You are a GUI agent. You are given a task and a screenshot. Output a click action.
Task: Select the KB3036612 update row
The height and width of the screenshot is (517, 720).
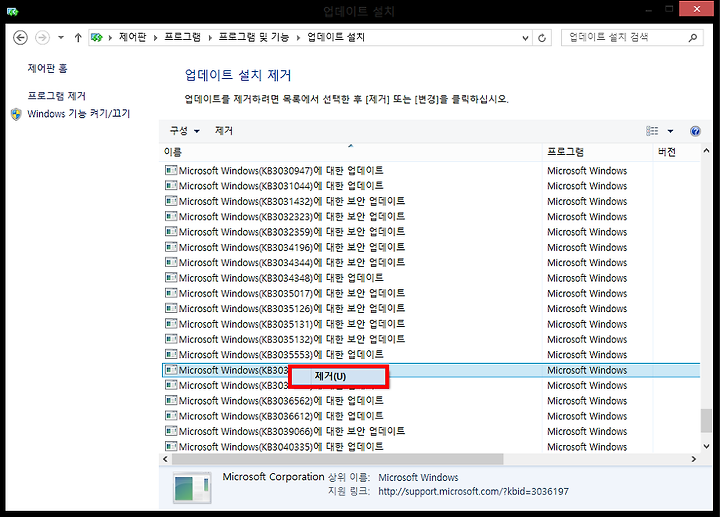[x=431, y=416]
